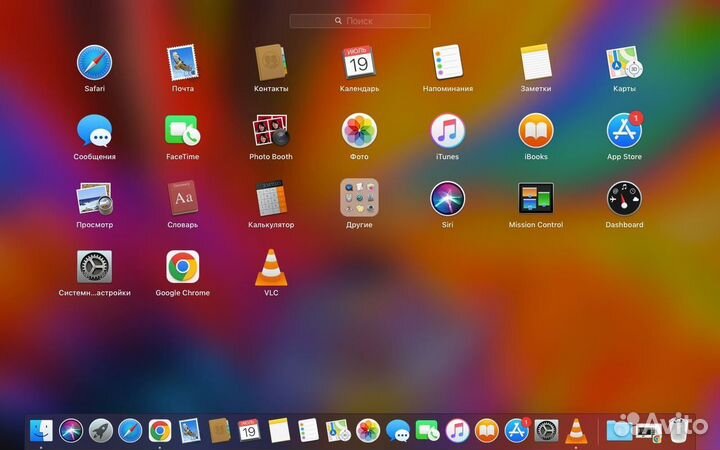This screenshot has height=450, width=720.
Task: Activate Siri from the Dock
Action: click(x=71, y=432)
